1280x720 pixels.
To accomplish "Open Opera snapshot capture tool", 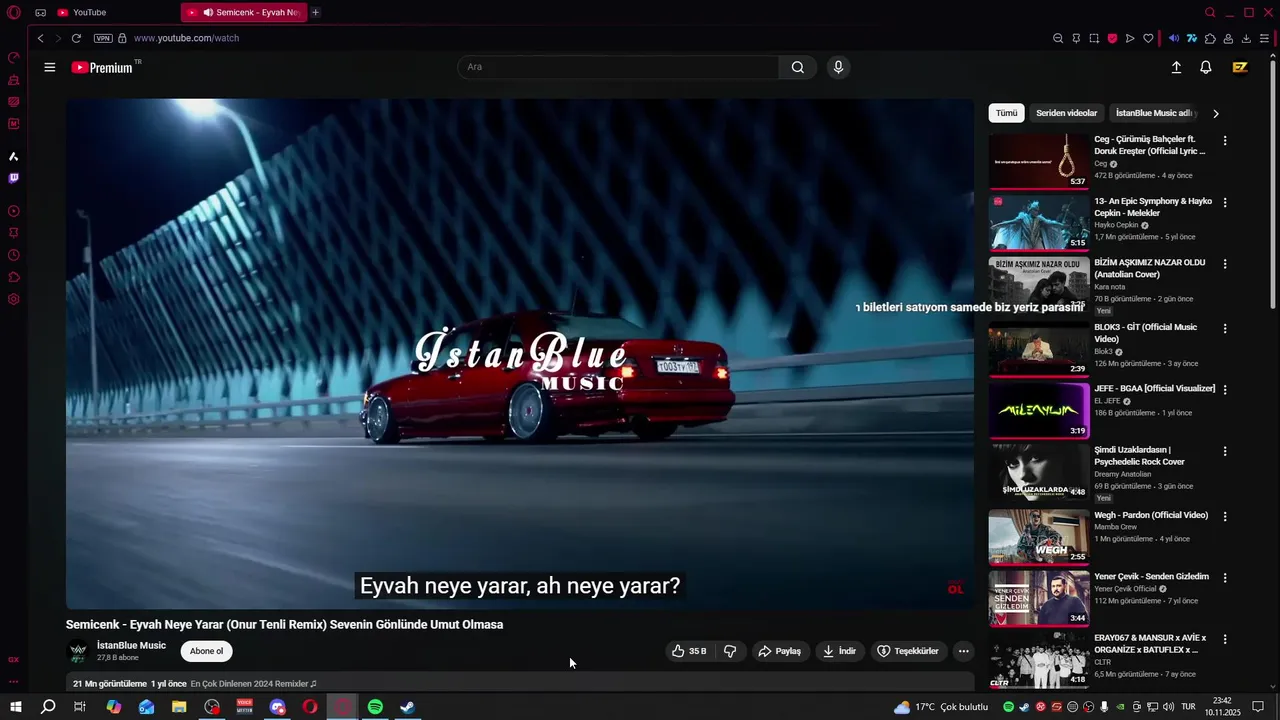I will pyautogui.click(x=1094, y=38).
